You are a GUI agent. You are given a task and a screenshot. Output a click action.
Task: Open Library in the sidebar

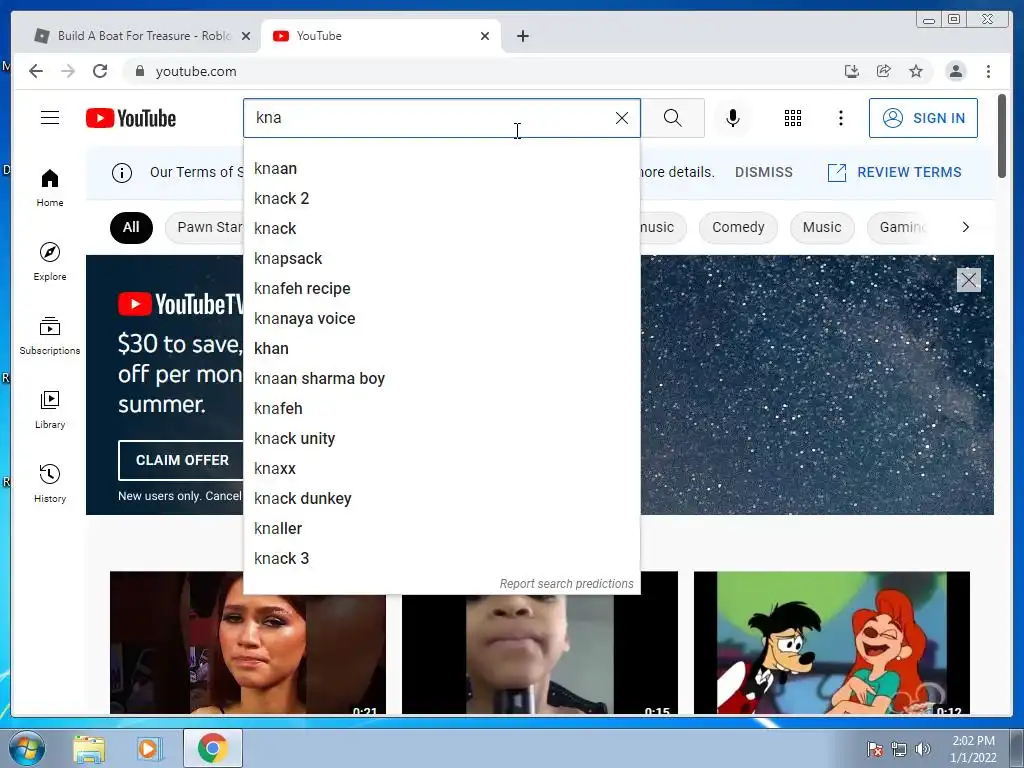pos(50,409)
